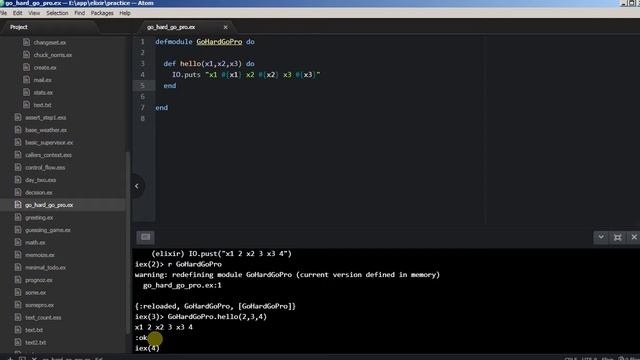The height and width of the screenshot is (360, 640).
Task: Click the file icon beside chuck_norris.ex
Action: coord(27,54)
